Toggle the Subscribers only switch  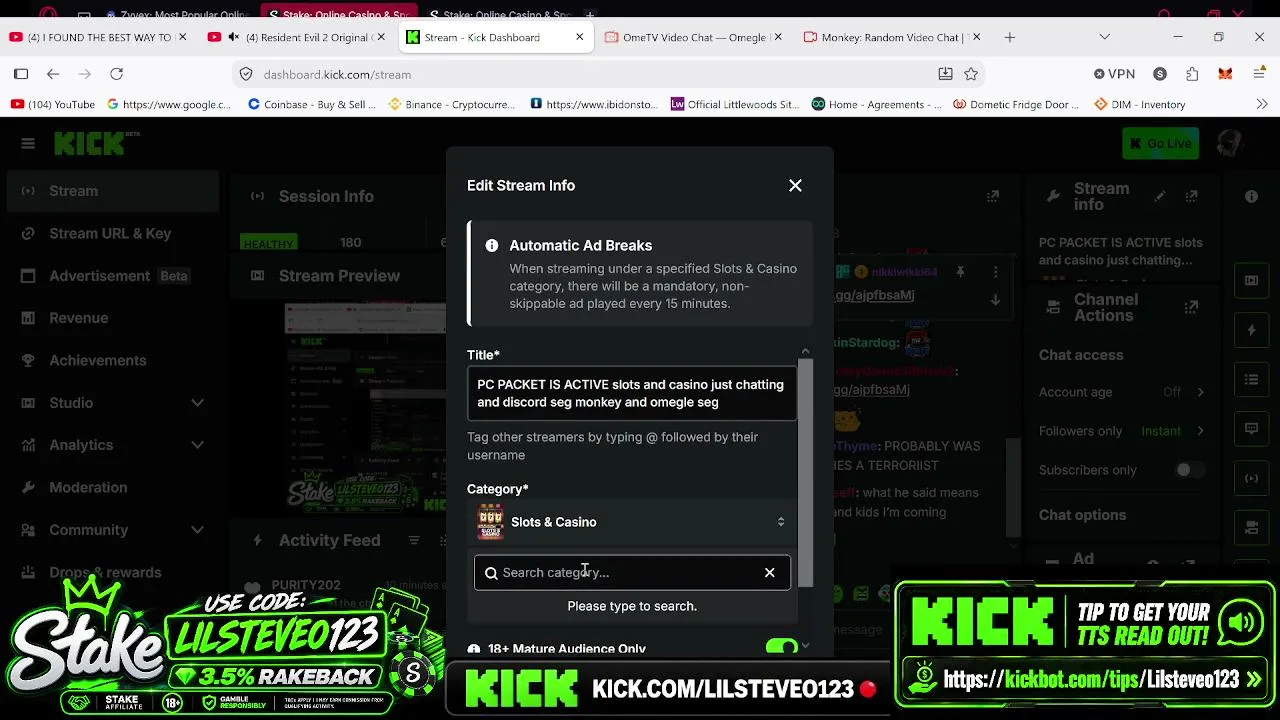tap(1188, 470)
